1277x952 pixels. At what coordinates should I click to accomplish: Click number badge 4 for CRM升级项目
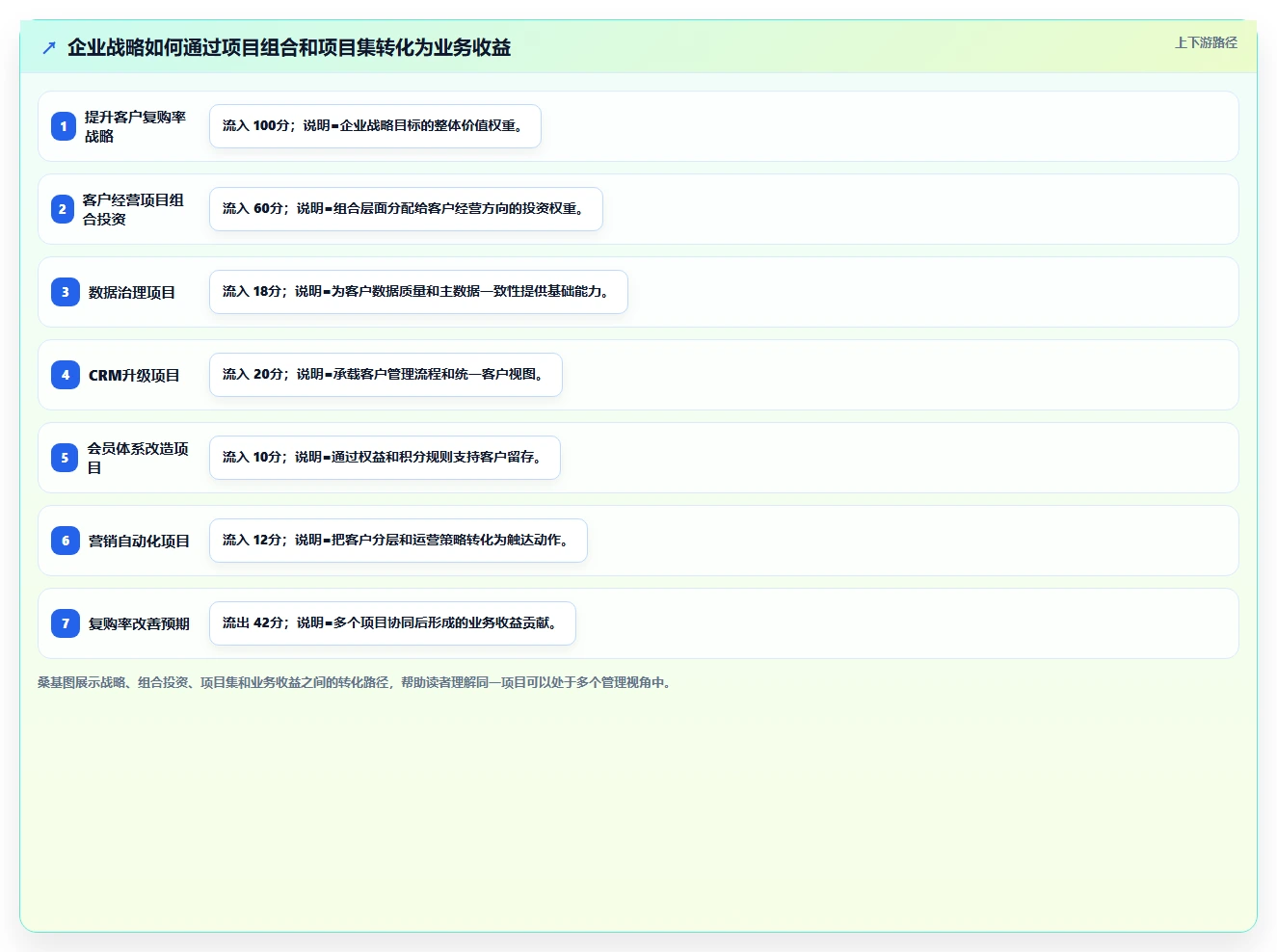click(x=66, y=375)
